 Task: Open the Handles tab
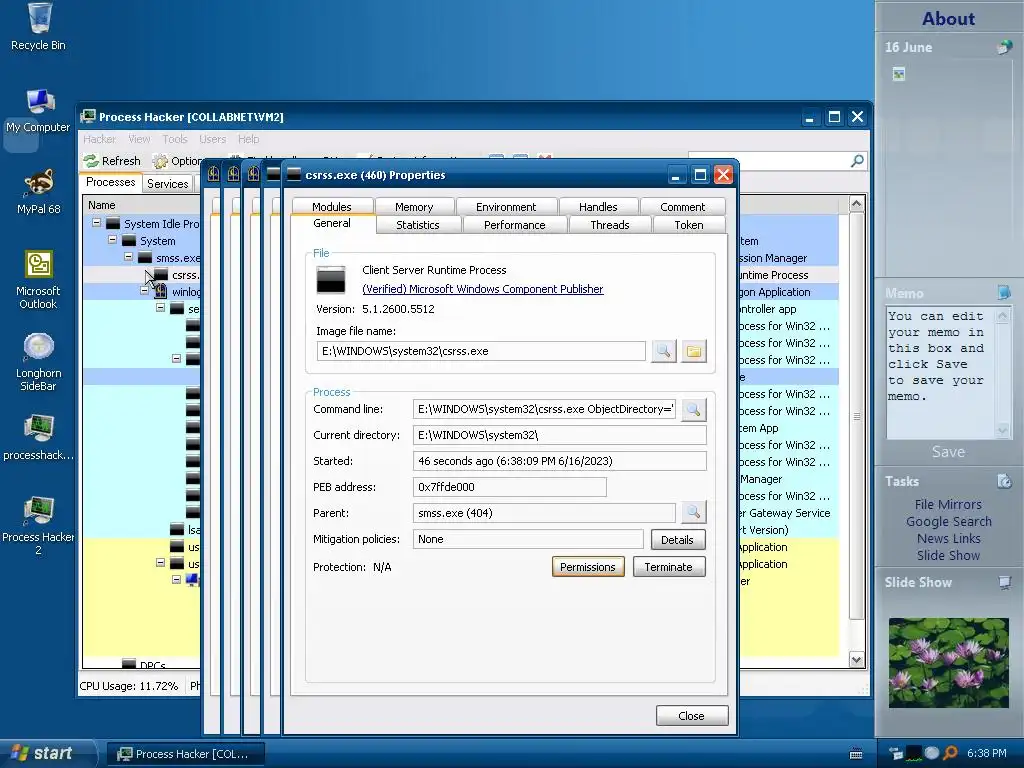click(x=598, y=206)
